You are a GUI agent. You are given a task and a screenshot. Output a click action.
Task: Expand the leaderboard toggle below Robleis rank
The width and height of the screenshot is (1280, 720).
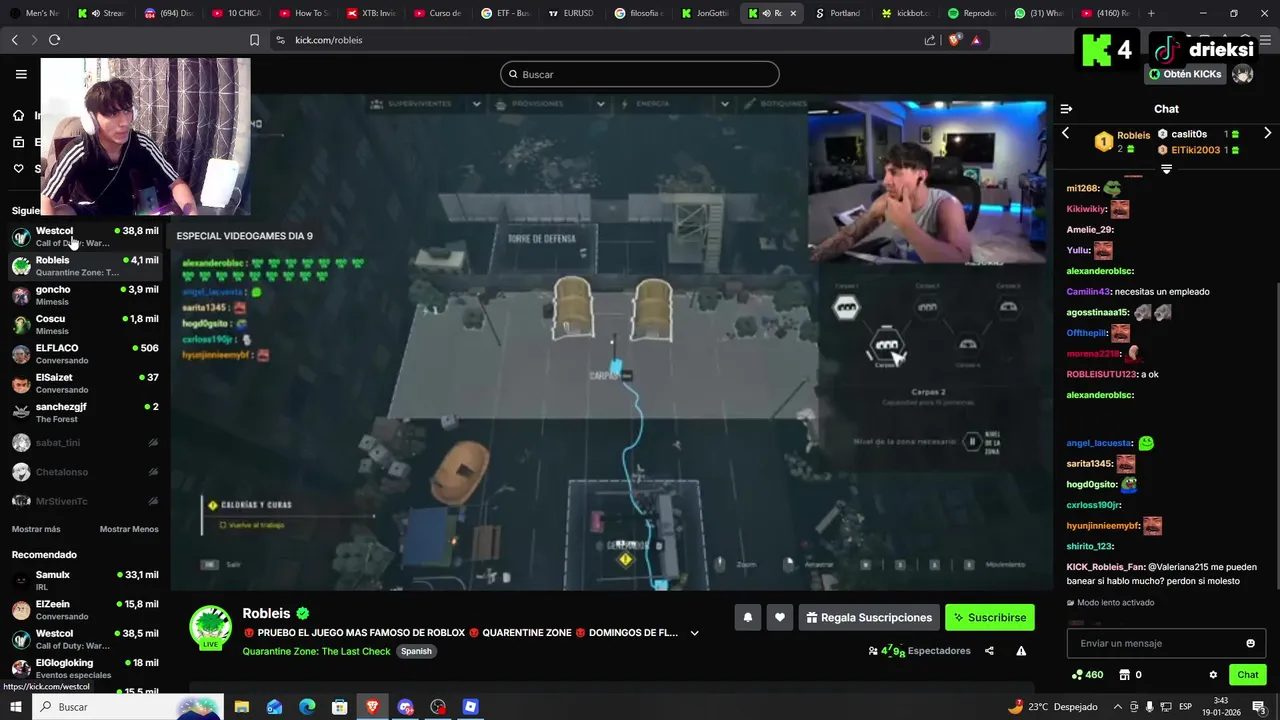point(1166,169)
